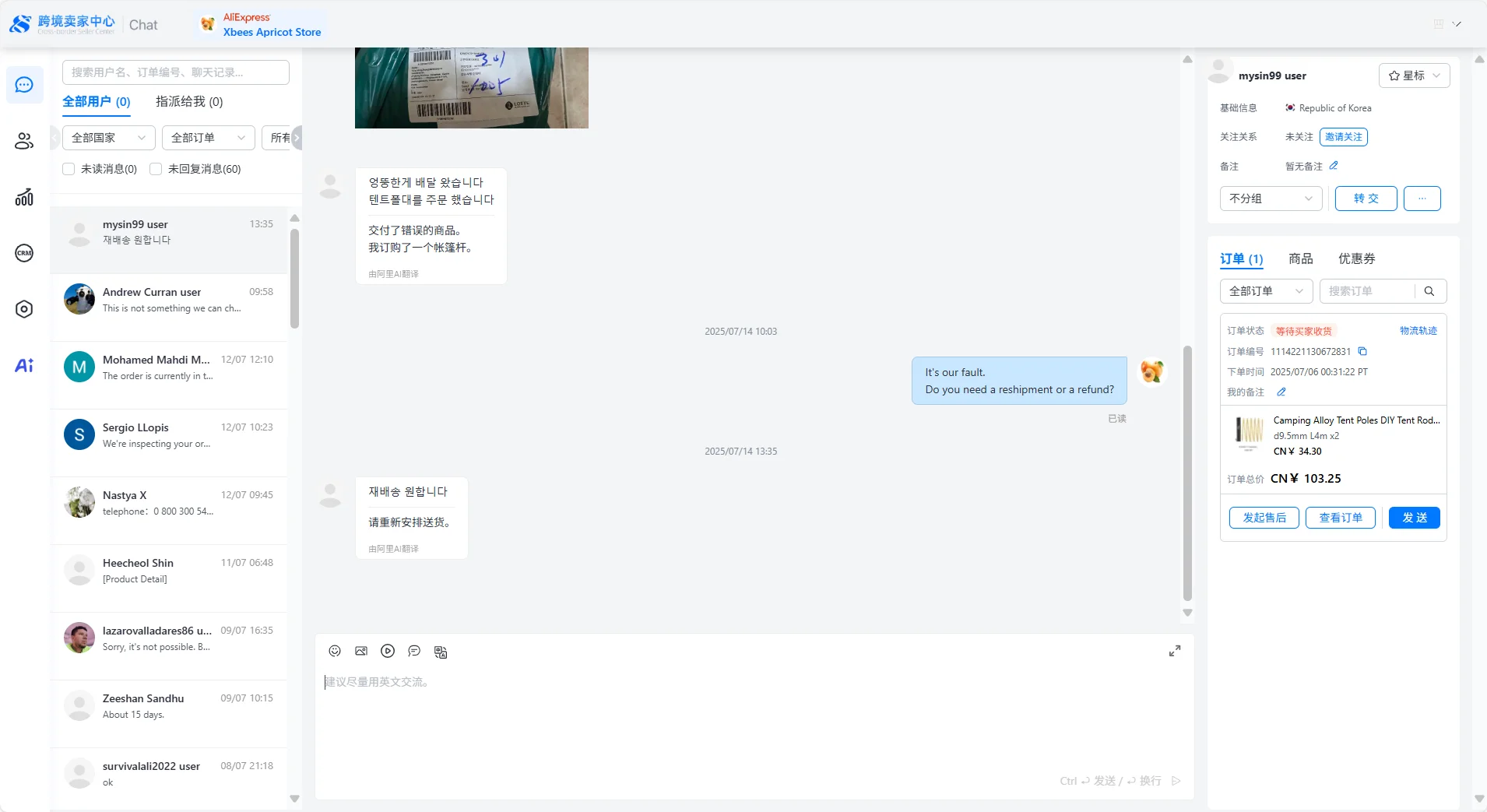1487x812 pixels.
Task: Toggle the unreplied messages (未回复消息) checkbox
Action: pyautogui.click(x=156, y=169)
